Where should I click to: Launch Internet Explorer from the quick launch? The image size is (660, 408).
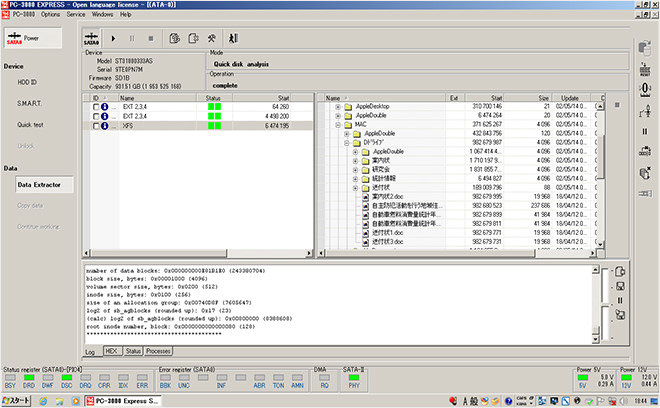(43, 401)
